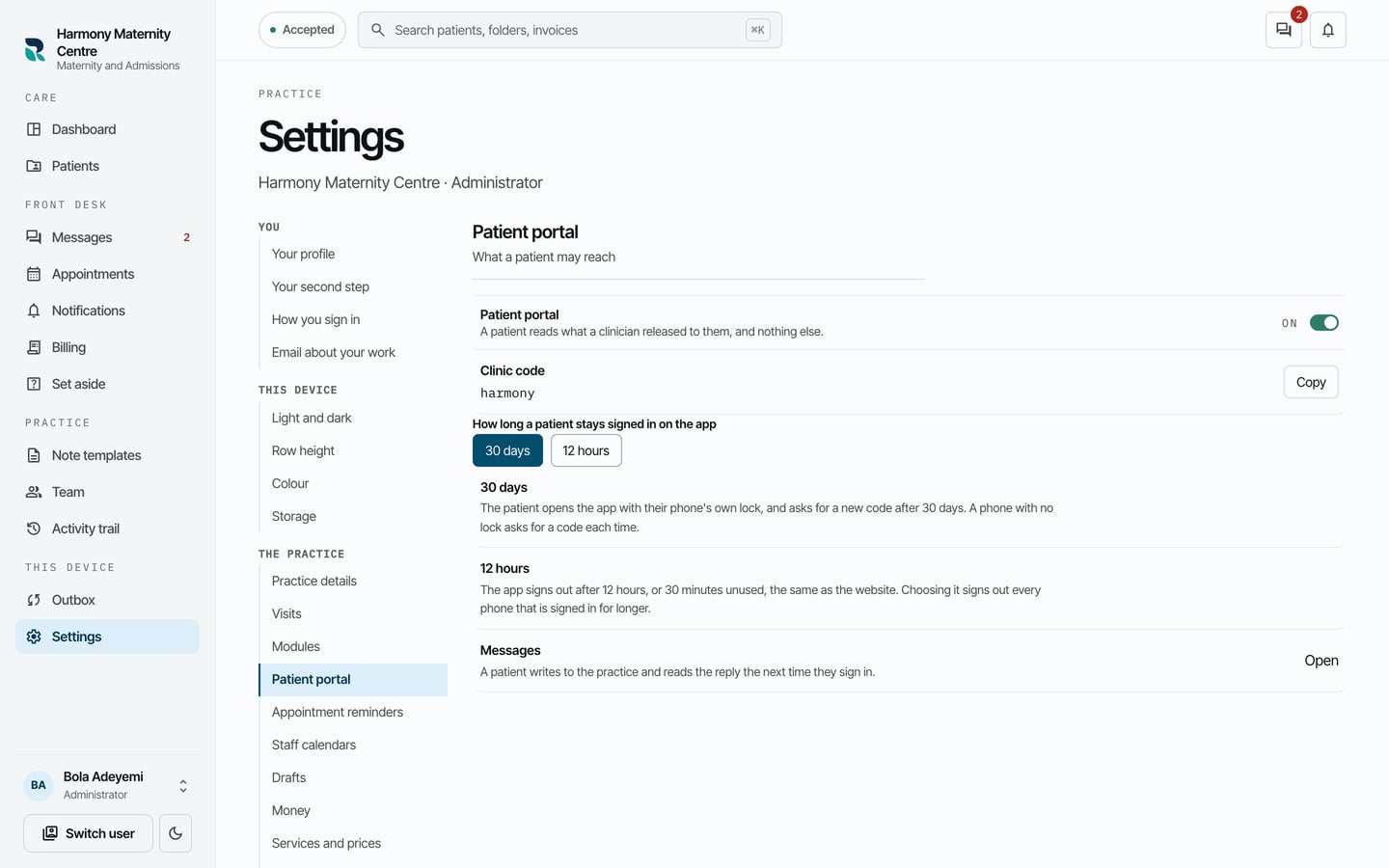Open the Billing receipt icon
1389x868 pixels.
(x=34, y=347)
